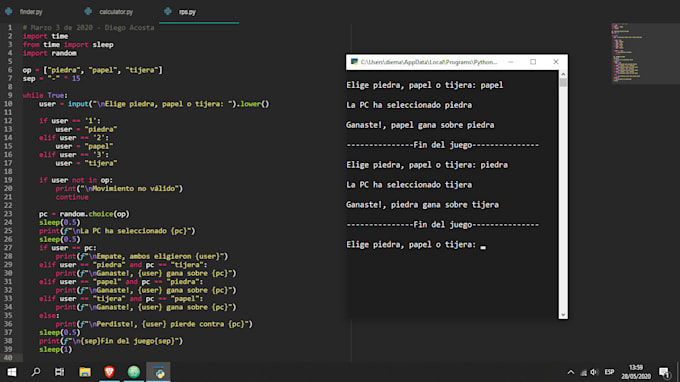The height and width of the screenshot is (382, 680).
Task: Click the 'Empate, ambos eligieron' print line
Action: pyautogui.click(x=141, y=256)
